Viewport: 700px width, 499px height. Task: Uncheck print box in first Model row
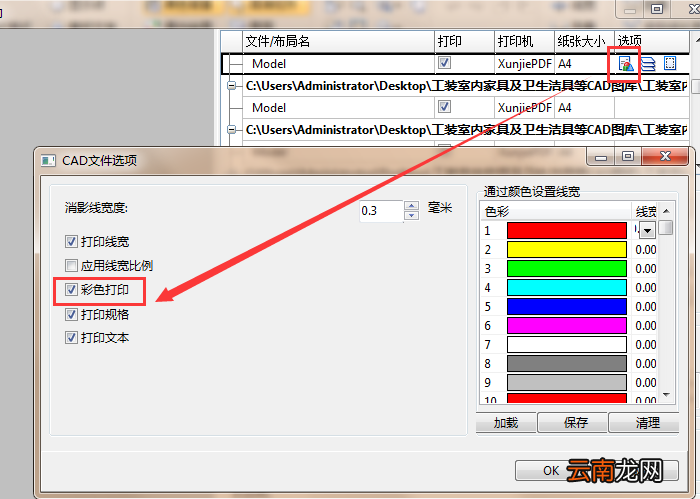(444, 62)
